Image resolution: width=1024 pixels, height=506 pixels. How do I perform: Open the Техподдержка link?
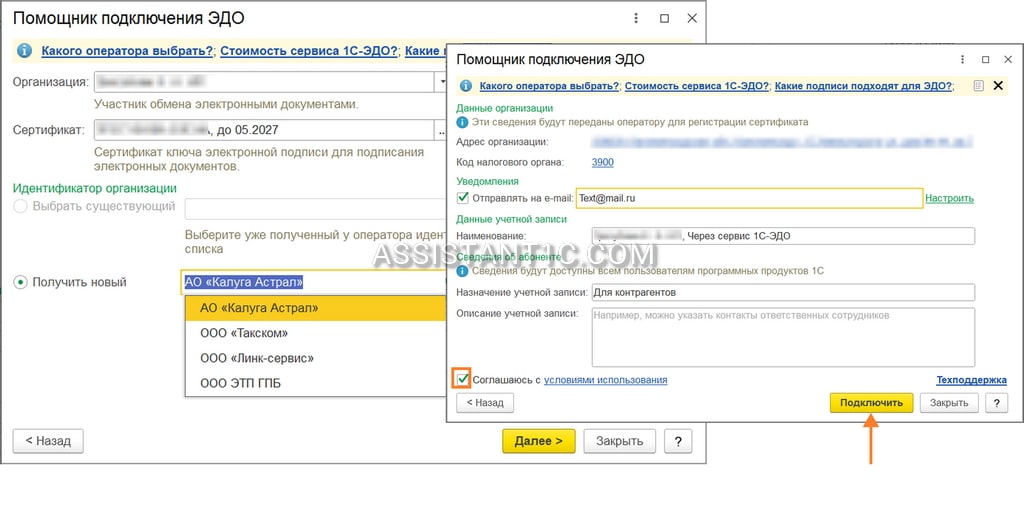pyautogui.click(x=971, y=379)
